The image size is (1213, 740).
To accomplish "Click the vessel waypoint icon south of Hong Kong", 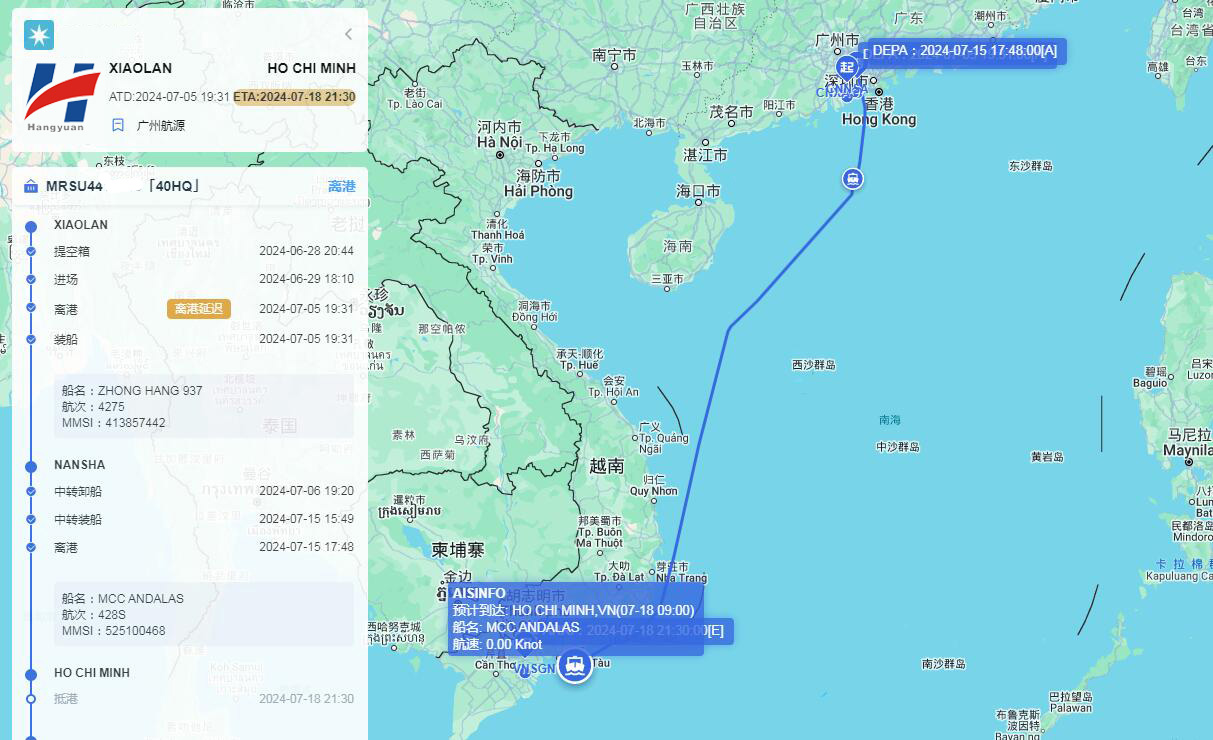I will [x=853, y=179].
